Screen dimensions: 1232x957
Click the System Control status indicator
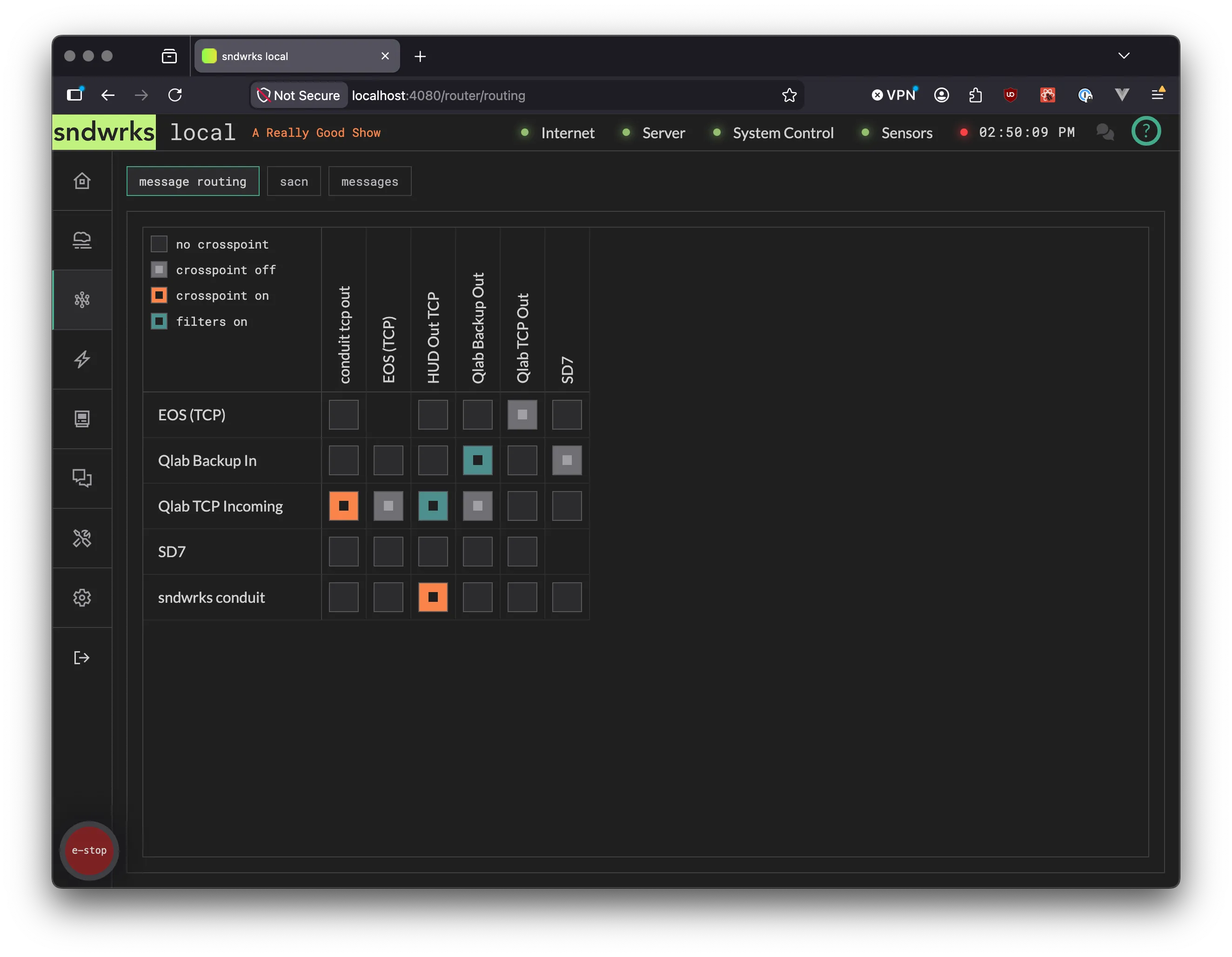point(773,133)
